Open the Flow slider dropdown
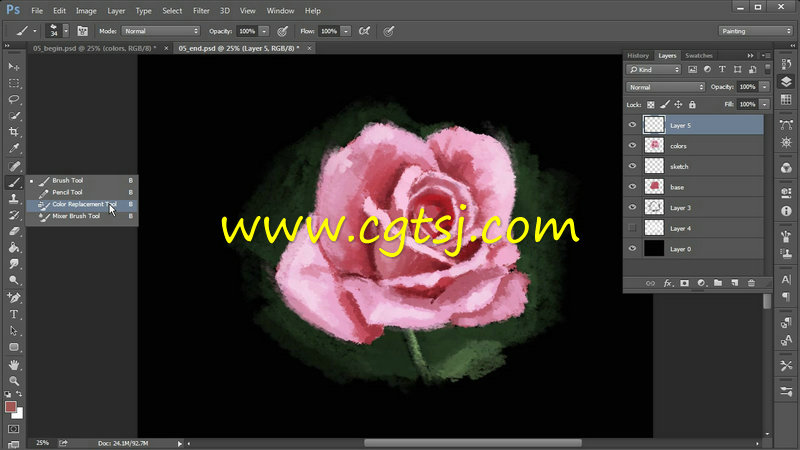 tap(346, 31)
